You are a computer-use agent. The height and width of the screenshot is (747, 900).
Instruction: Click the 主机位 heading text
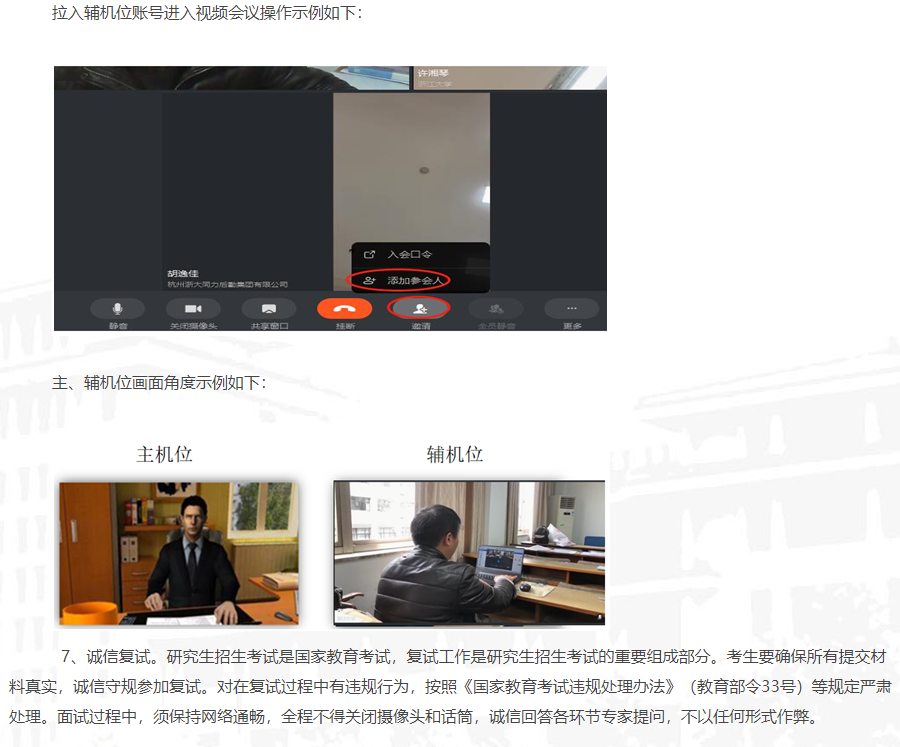164,455
